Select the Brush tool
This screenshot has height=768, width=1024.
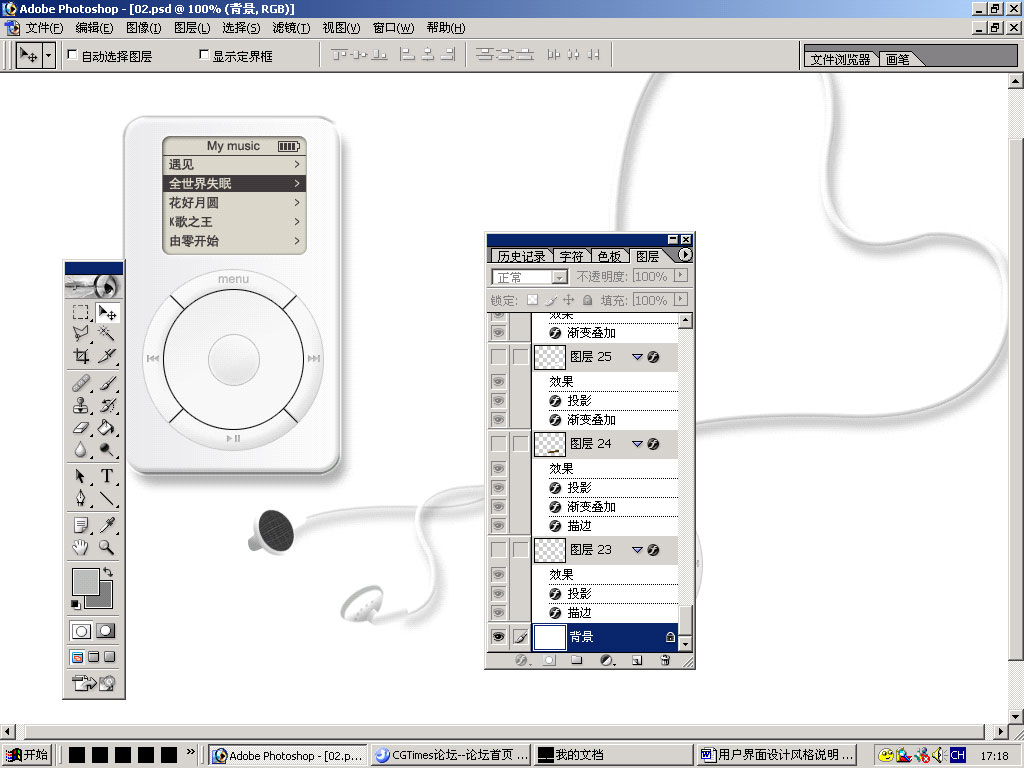[x=107, y=383]
